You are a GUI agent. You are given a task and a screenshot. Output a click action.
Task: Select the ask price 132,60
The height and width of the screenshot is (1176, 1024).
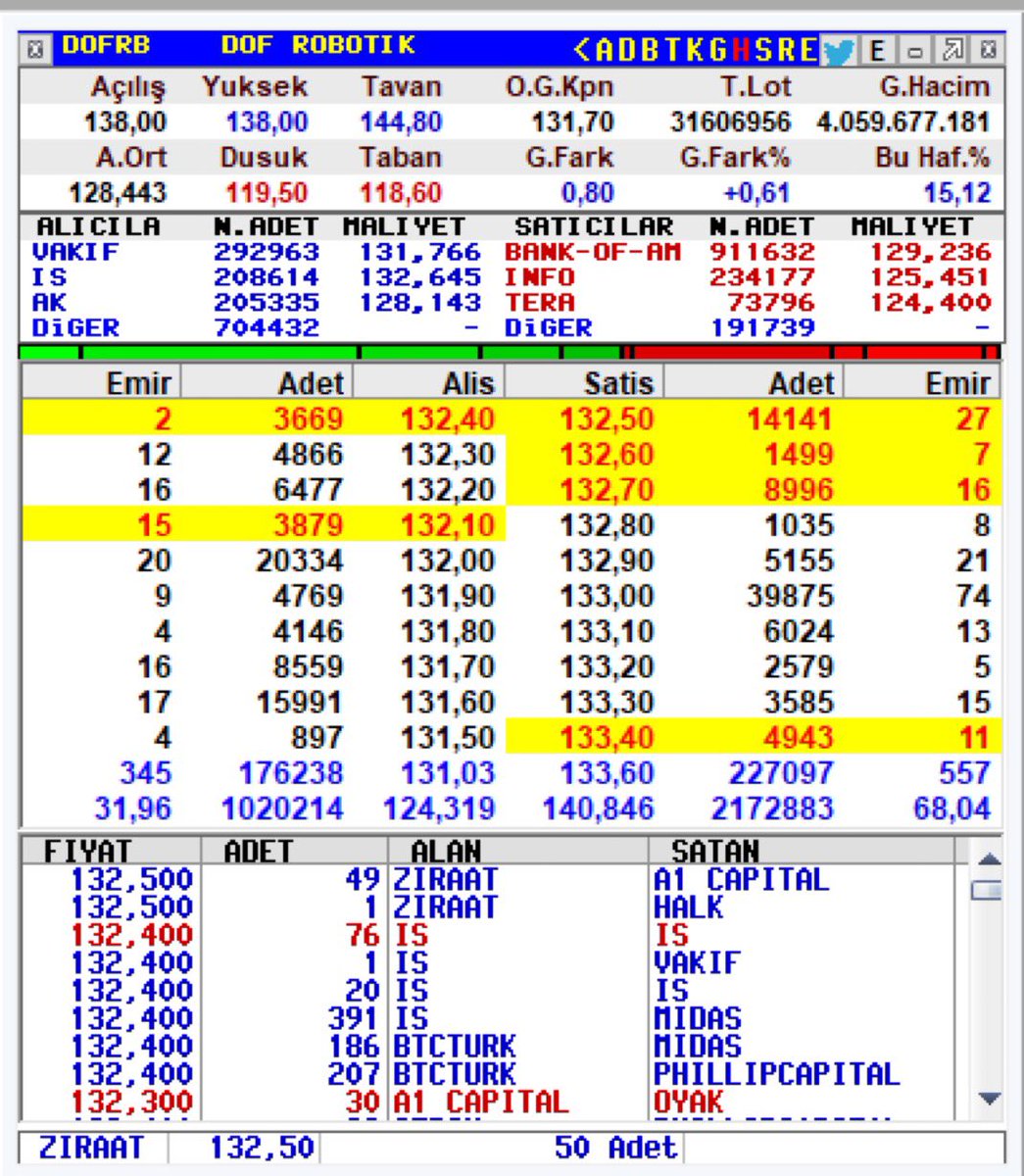[607, 455]
